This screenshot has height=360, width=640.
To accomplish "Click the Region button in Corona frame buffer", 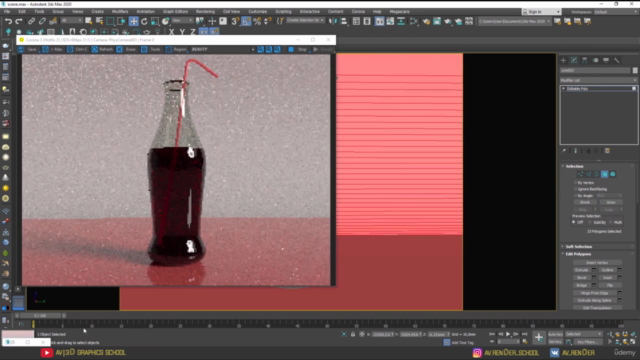I will pos(176,49).
